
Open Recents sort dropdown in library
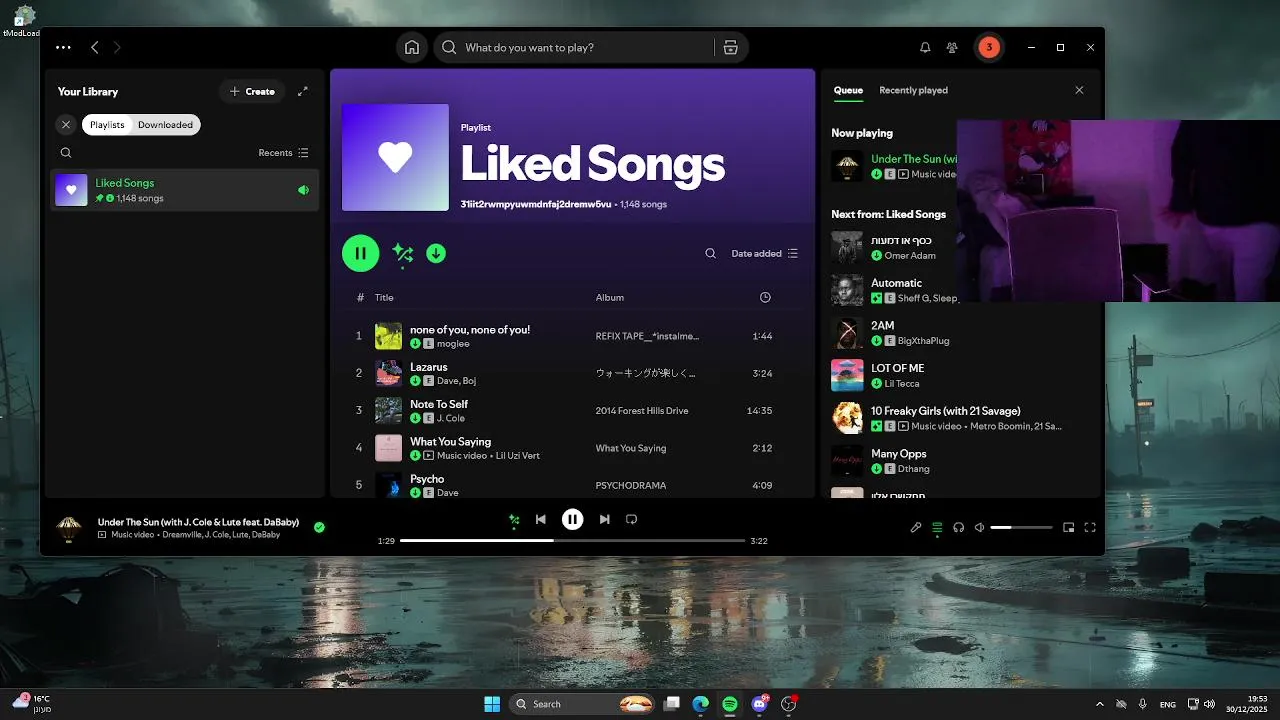[x=283, y=153]
